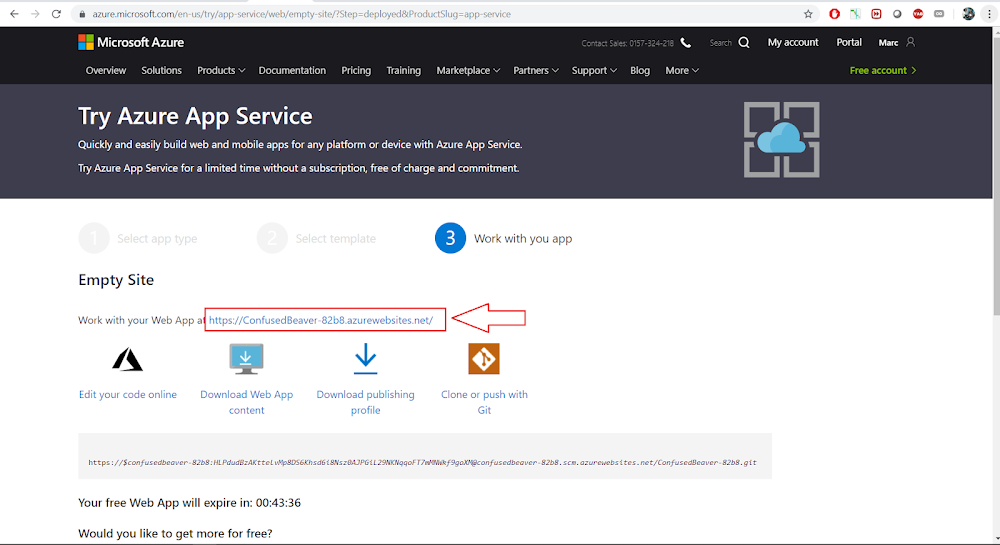Click the Search label in header

721,43
